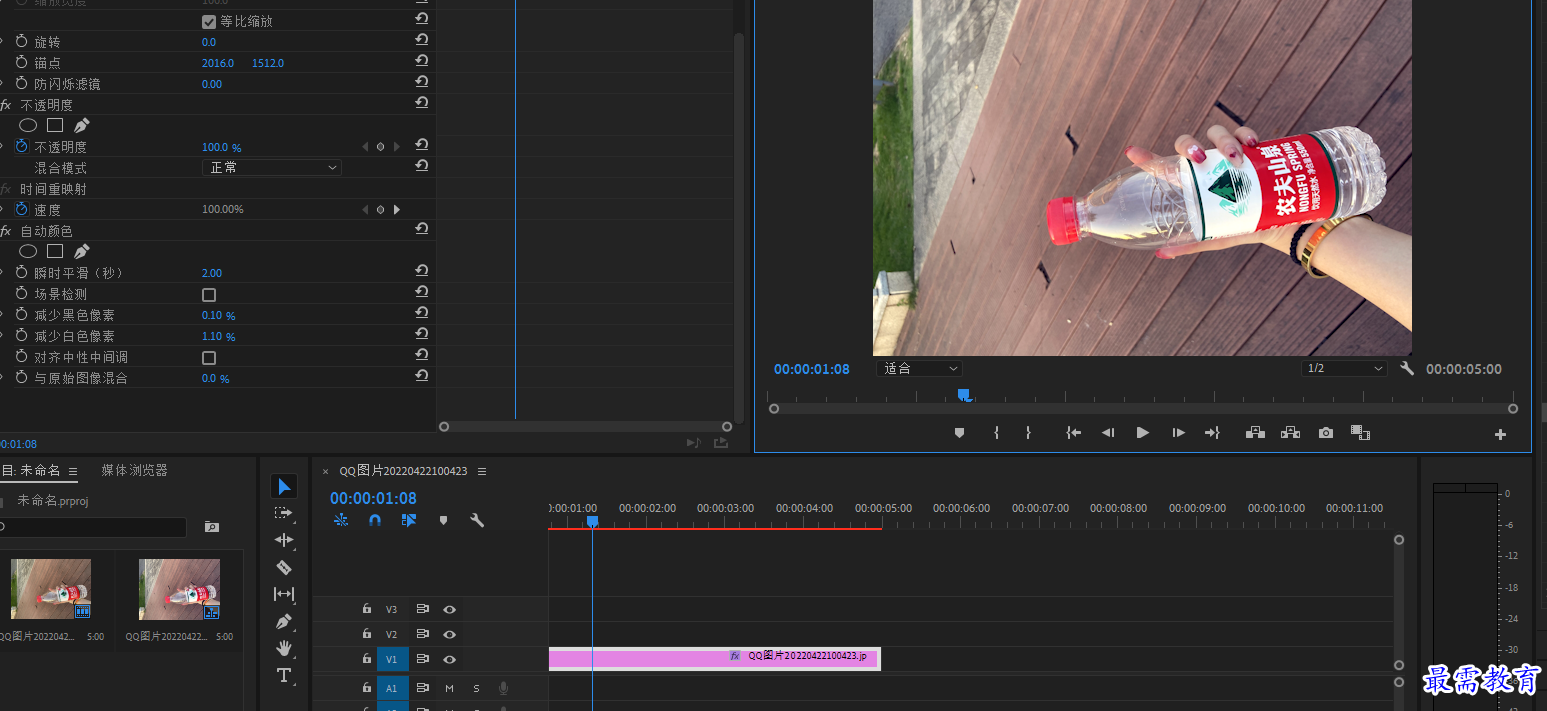Select the Track Select Forward tool
Image resolution: width=1547 pixels, height=711 pixels.
pos(284,513)
